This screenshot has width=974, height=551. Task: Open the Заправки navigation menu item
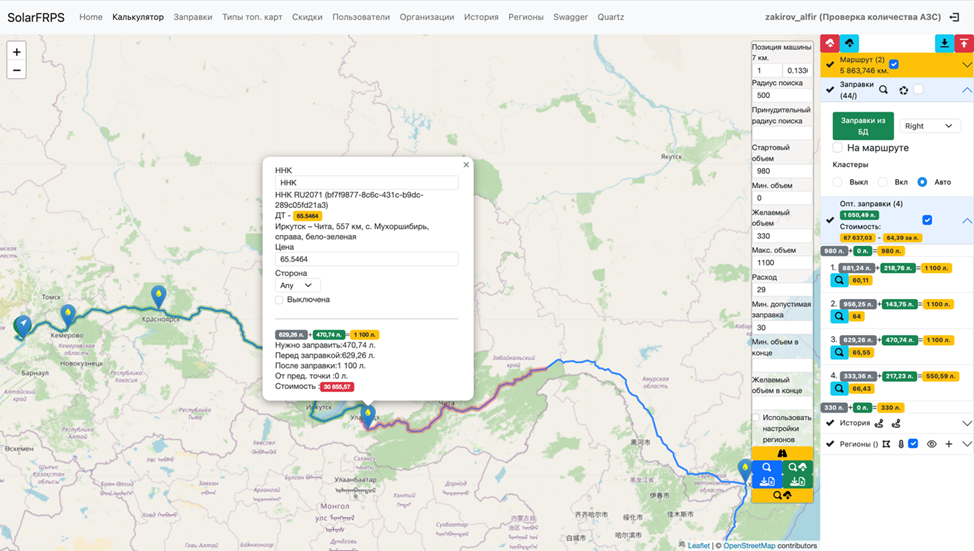(193, 17)
